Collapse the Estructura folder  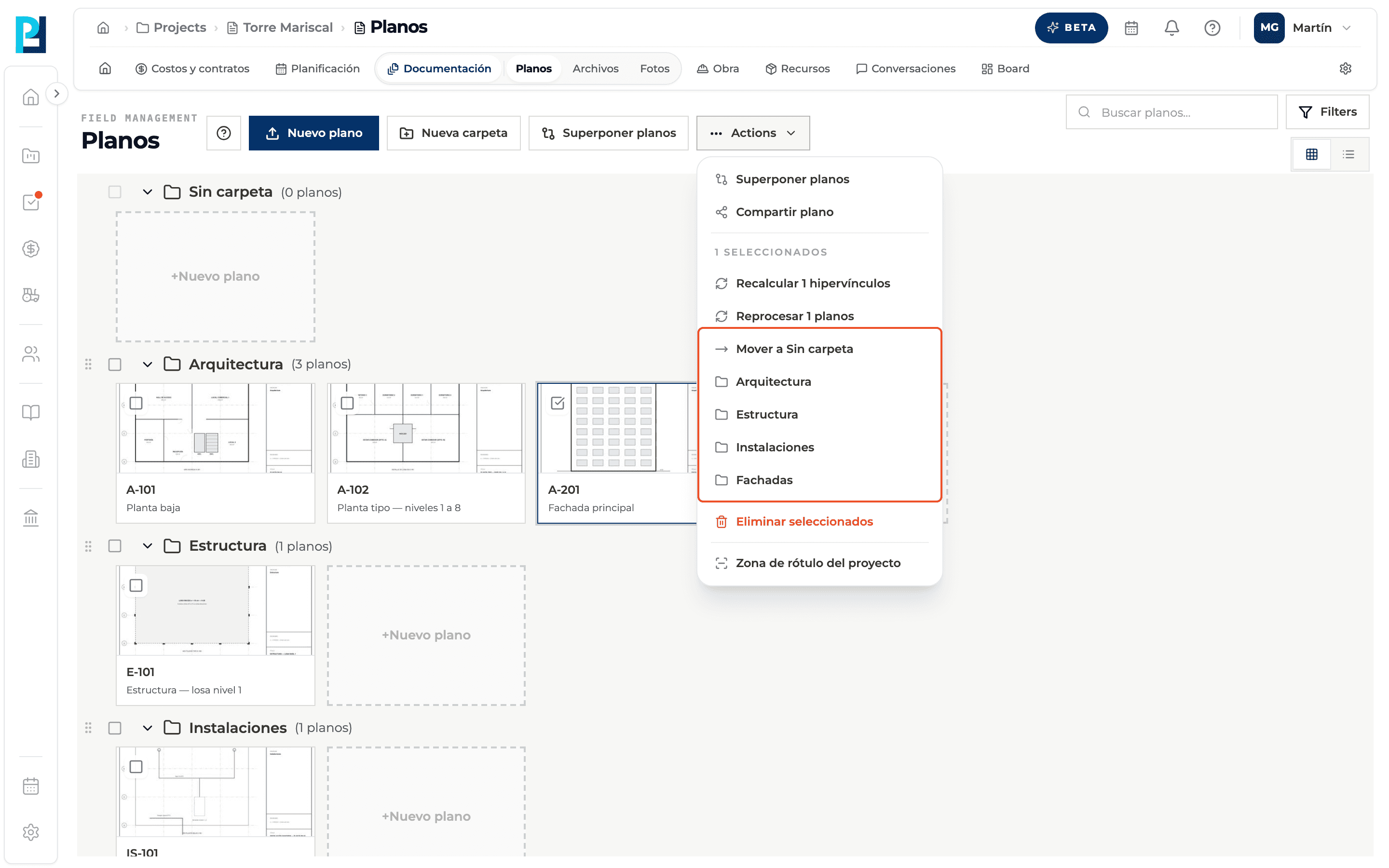pyautogui.click(x=148, y=546)
